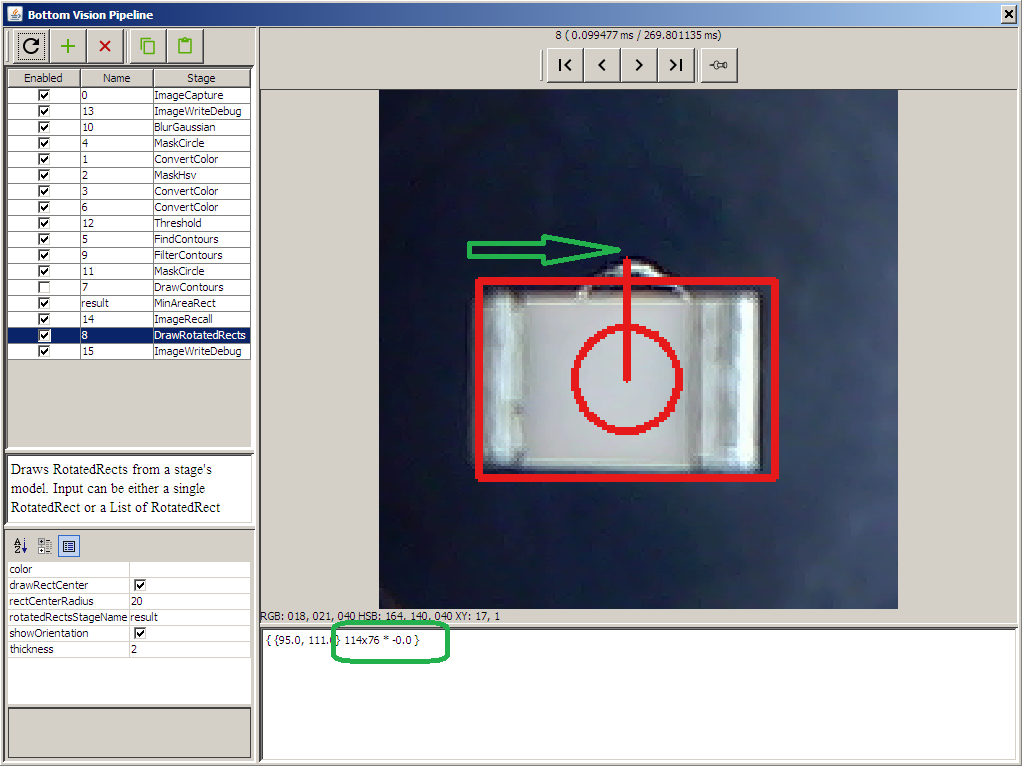Viewport: 1022px width, 766px height.
Task: Activate the properties list view icon
Action: (x=67, y=545)
